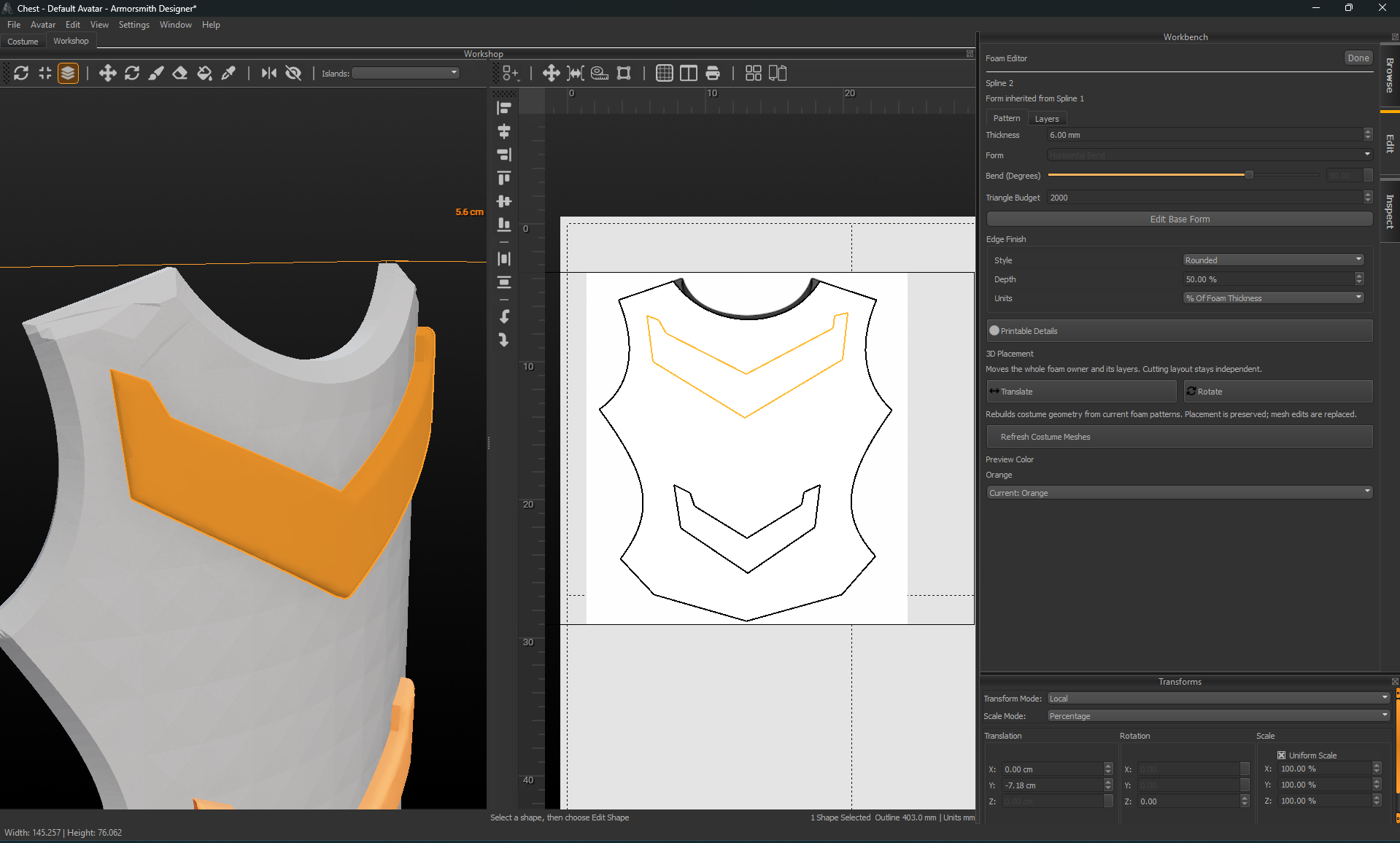This screenshot has height=843, width=1400.
Task: Expand the Preview Color Current: Orange dropdown
Action: click(1180, 493)
